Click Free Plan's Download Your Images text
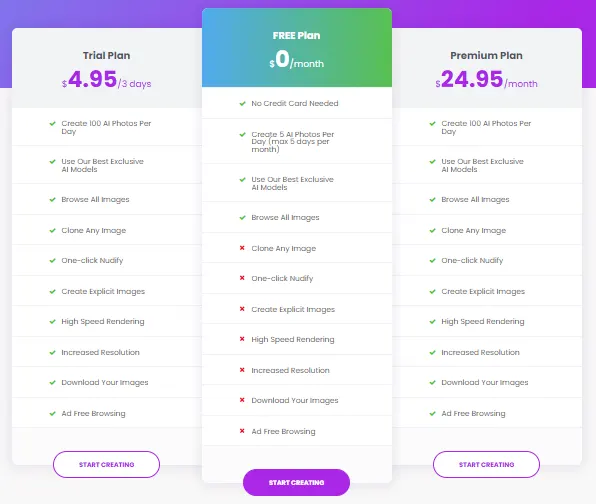Image resolution: width=596 pixels, height=504 pixels. (295, 400)
